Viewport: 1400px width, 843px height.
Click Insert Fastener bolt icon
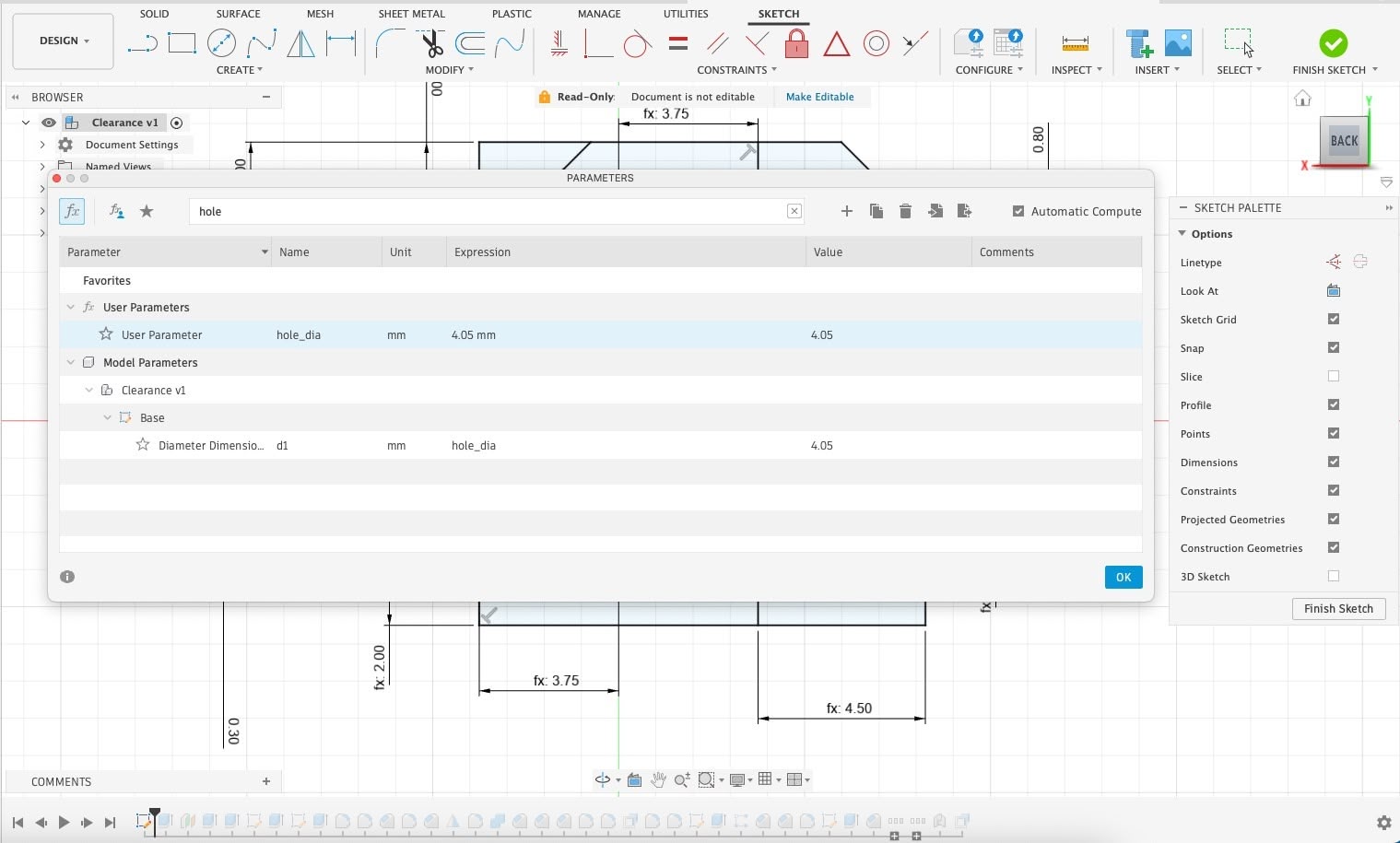click(x=1139, y=43)
